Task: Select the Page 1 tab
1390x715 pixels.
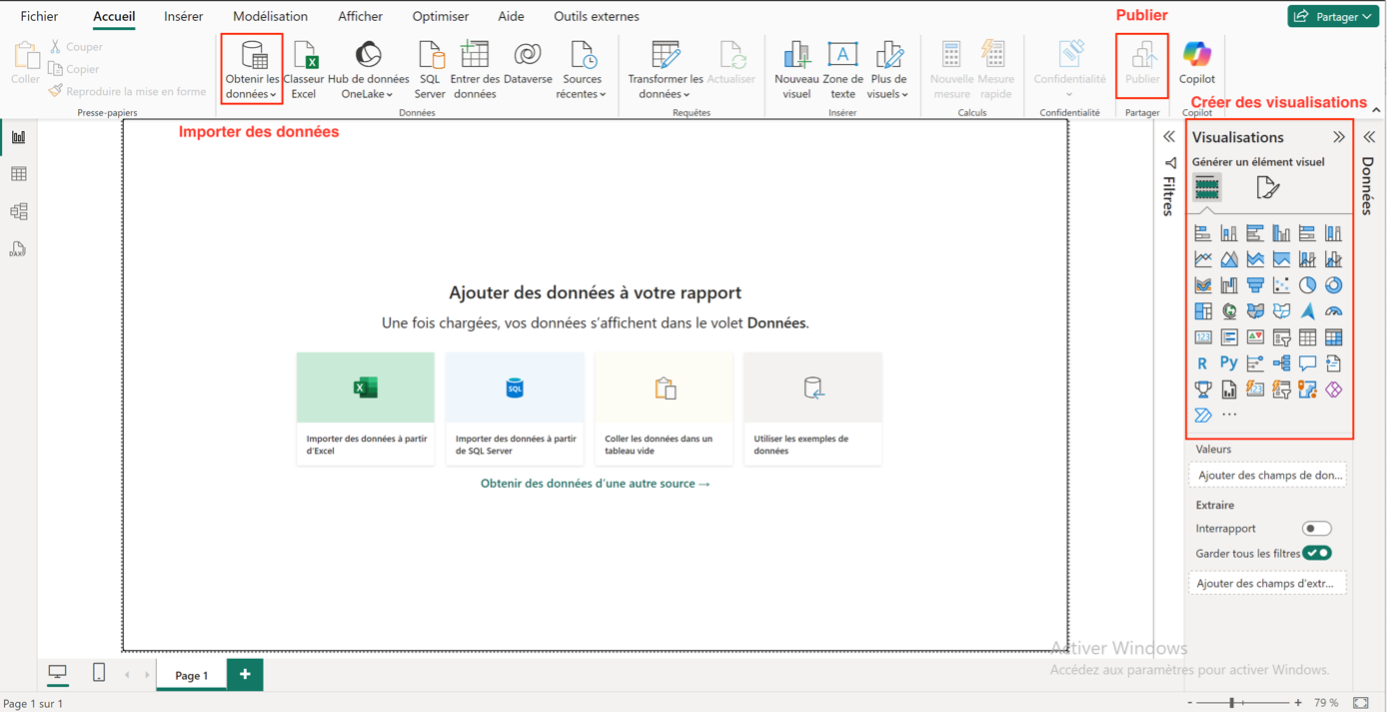Action: click(192, 675)
